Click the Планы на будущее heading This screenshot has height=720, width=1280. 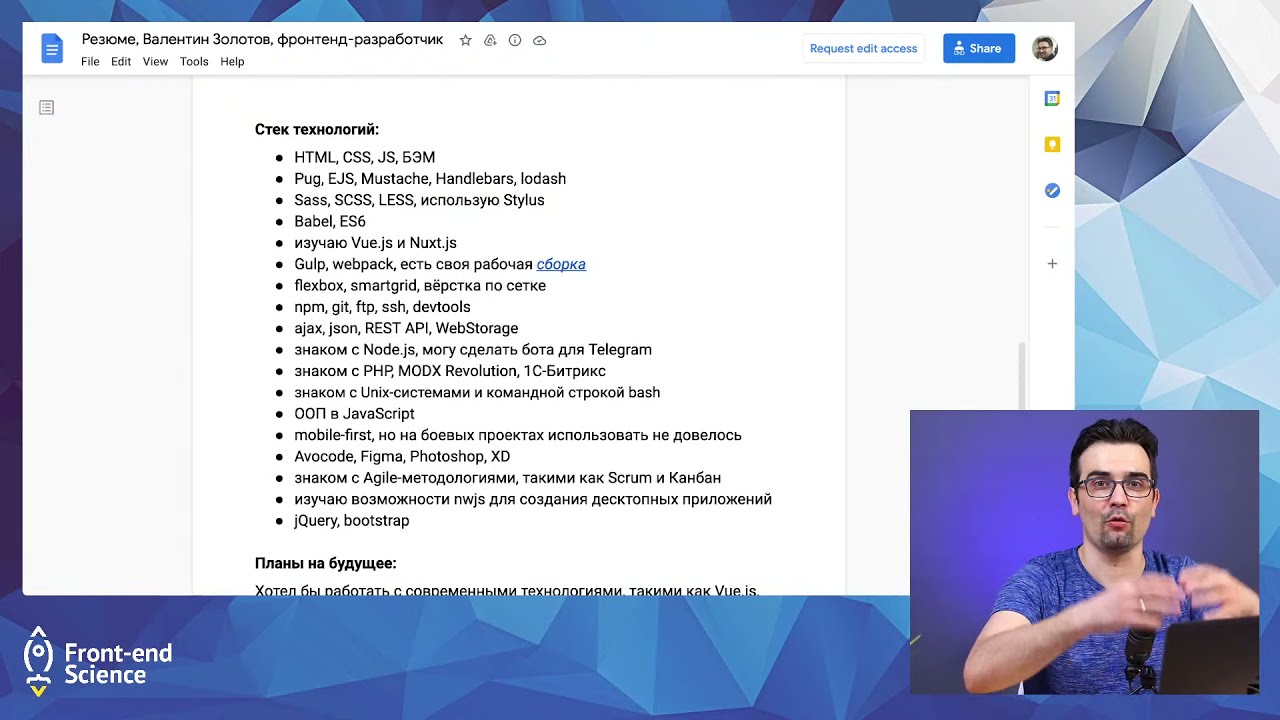326,563
